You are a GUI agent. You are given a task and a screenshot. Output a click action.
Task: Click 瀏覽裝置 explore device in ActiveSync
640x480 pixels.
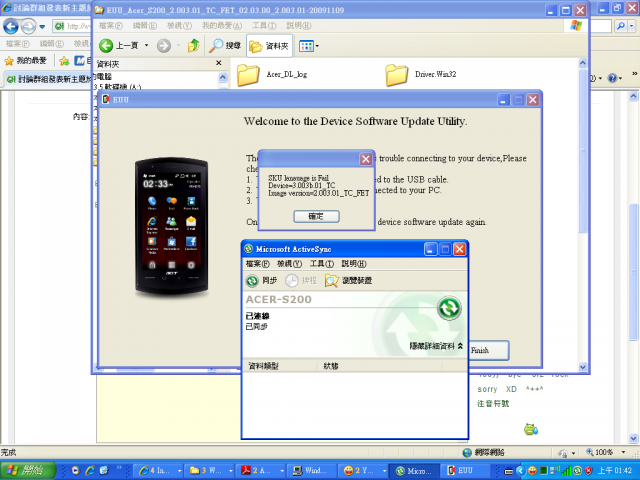[x=348, y=280]
